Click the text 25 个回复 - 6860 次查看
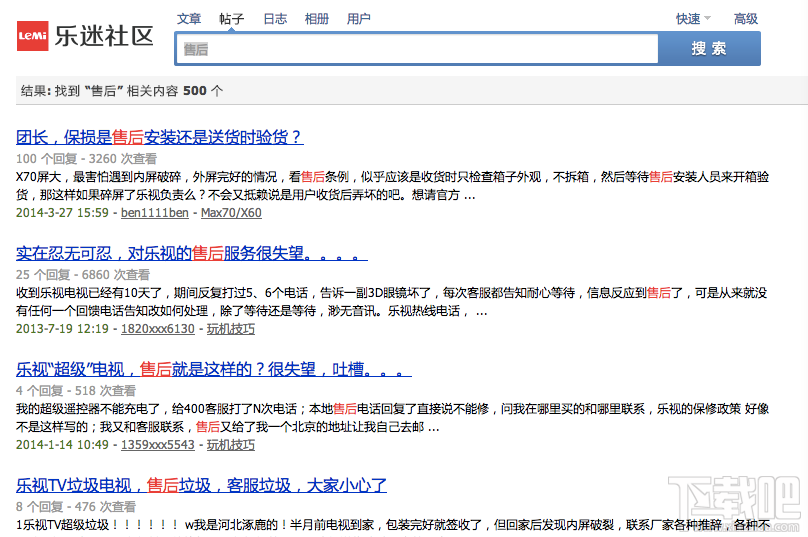This screenshot has width=808, height=537. 83,275
